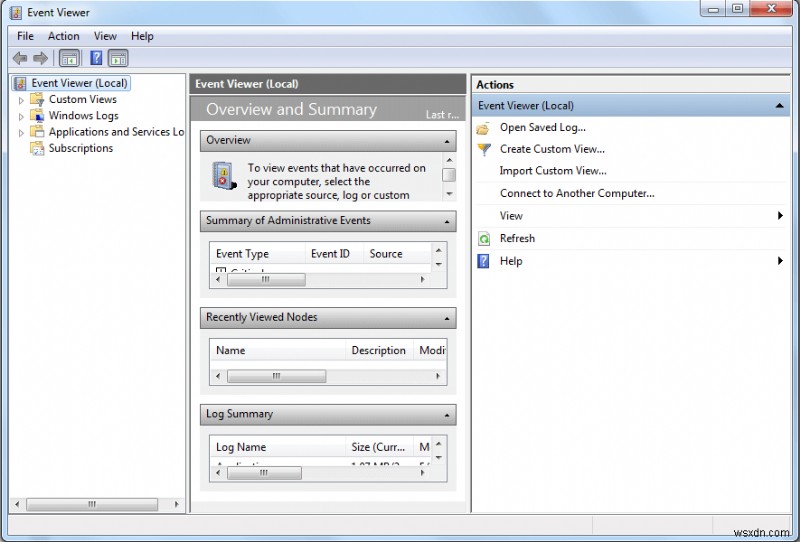
Task: Click Open Saved Log... action
Action: coord(543,128)
